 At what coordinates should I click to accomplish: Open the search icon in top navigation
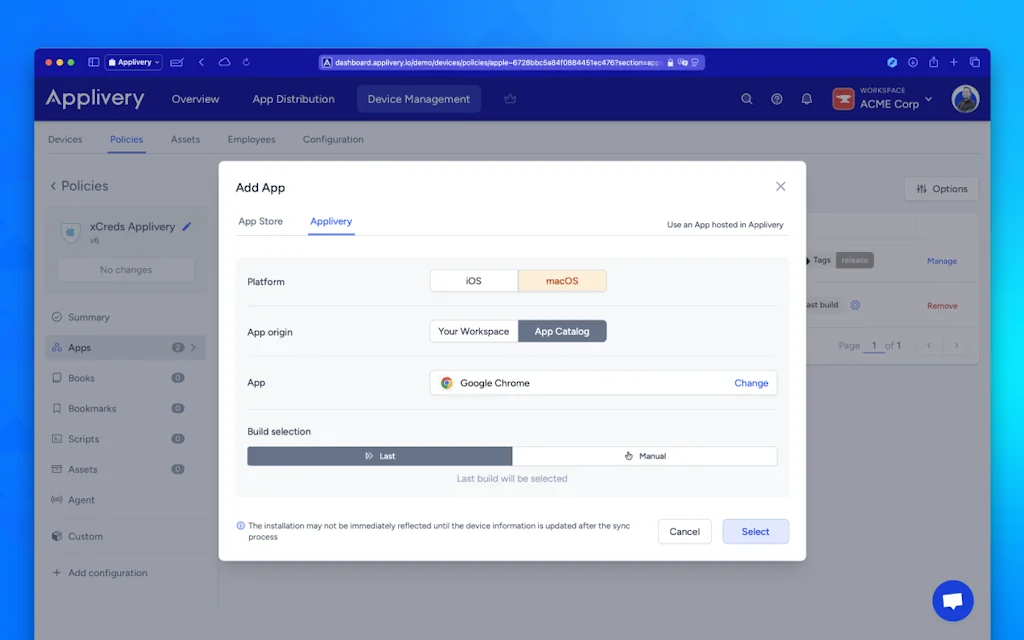(x=746, y=100)
